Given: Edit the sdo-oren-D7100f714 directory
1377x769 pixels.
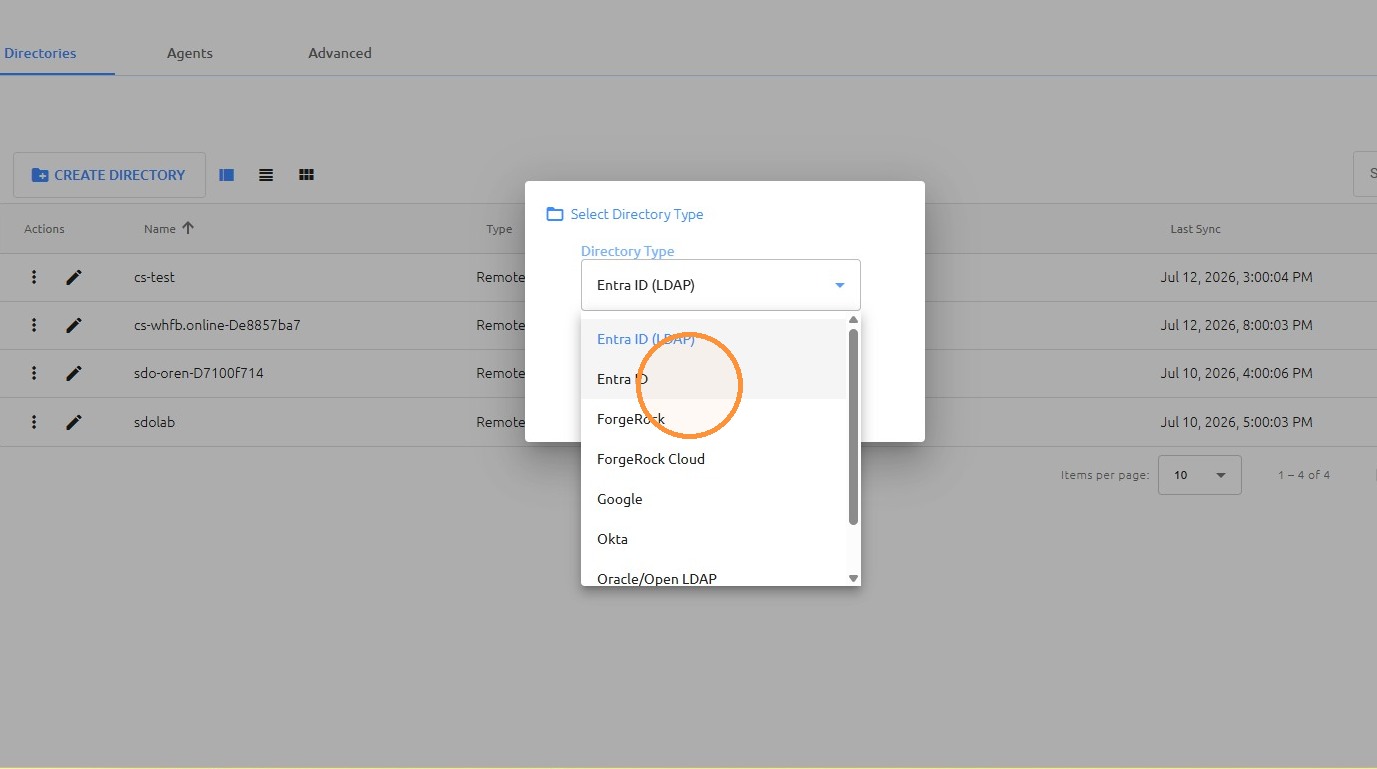Looking at the screenshot, I should pyautogui.click(x=74, y=373).
